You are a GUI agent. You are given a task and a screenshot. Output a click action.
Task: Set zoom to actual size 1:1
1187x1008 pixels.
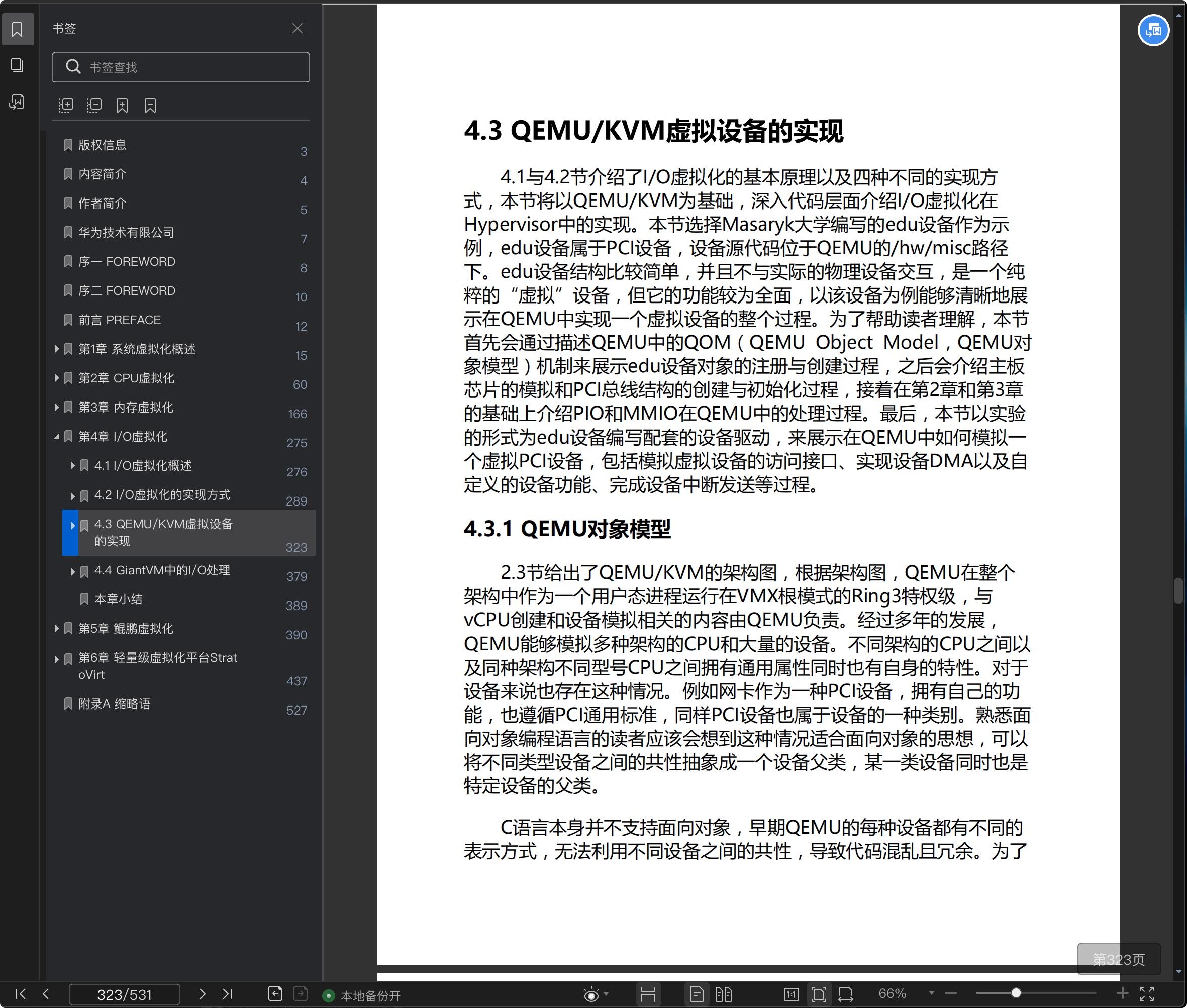[791, 994]
